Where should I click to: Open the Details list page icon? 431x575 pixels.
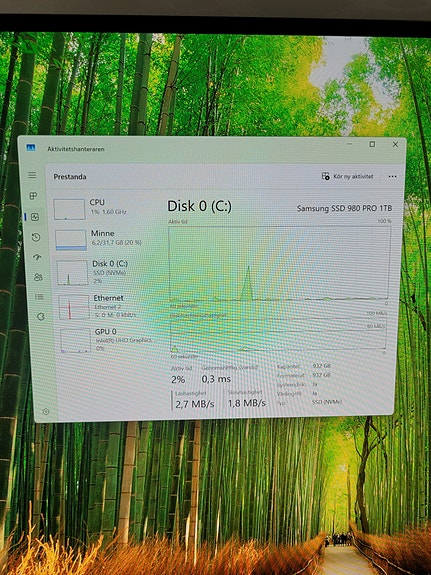[x=39, y=297]
